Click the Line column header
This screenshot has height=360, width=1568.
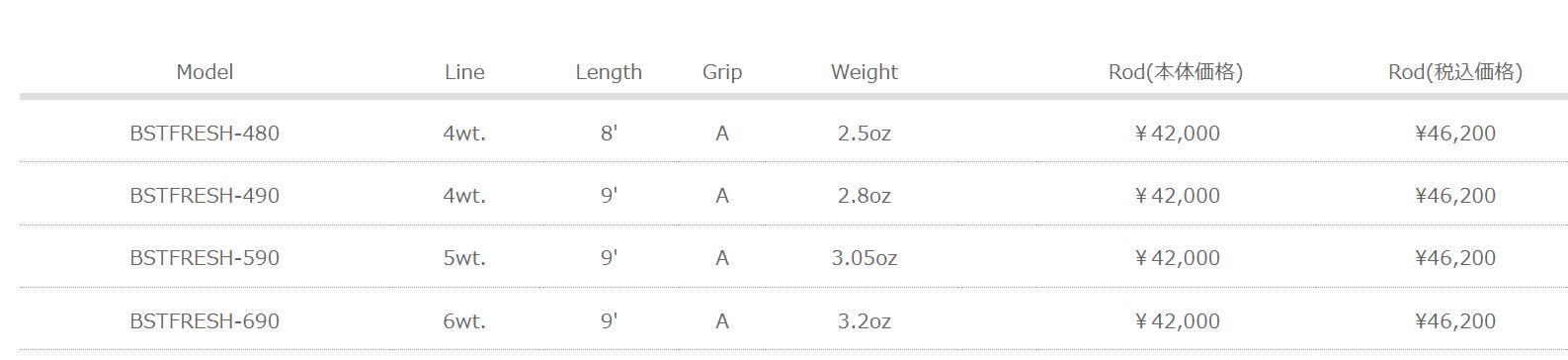pyautogui.click(x=464, y=72)
